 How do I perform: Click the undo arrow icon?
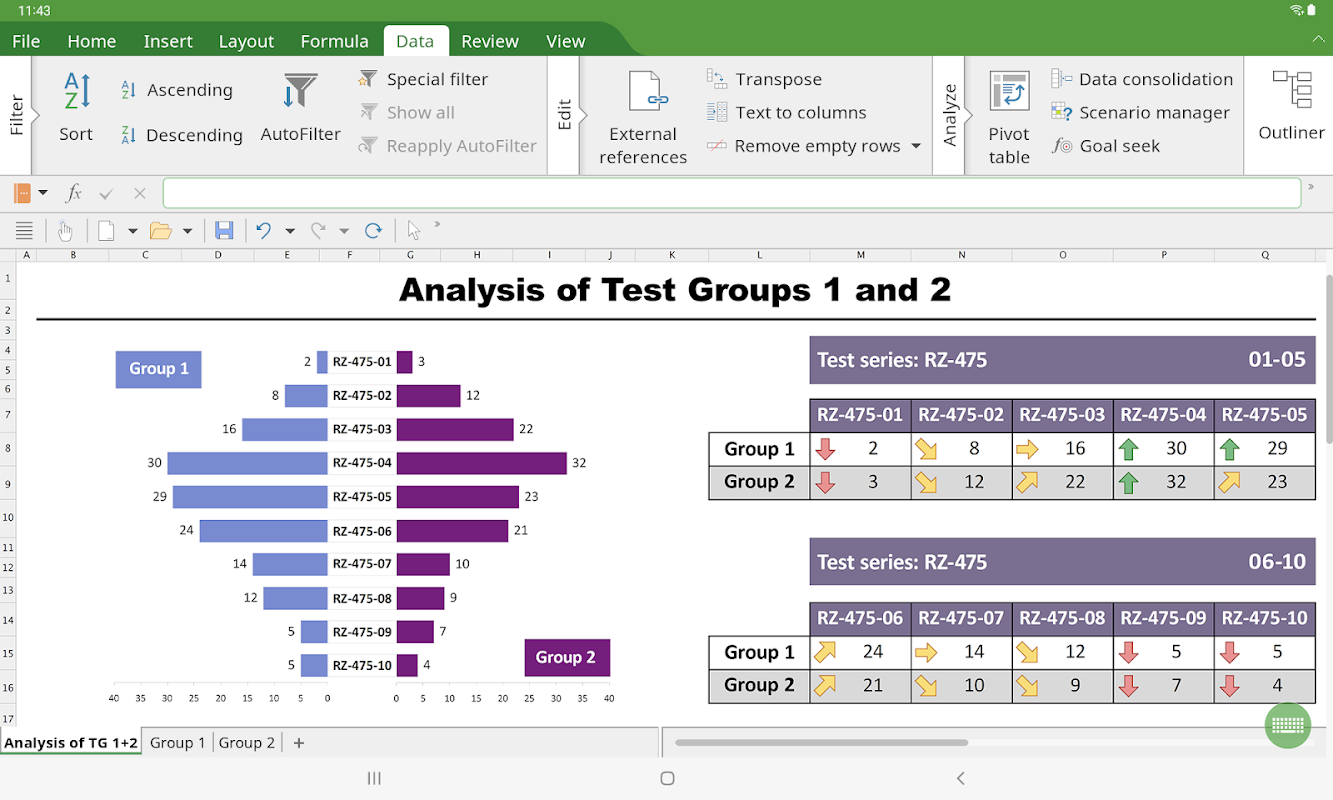click(263, 231)
